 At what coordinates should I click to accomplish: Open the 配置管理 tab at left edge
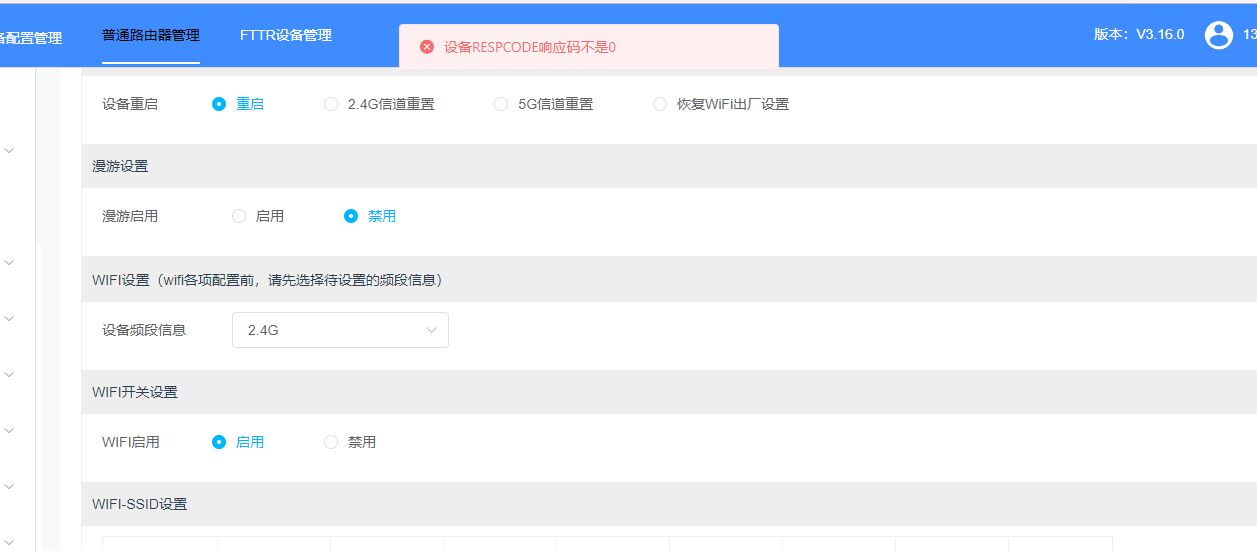coord(31,38)
